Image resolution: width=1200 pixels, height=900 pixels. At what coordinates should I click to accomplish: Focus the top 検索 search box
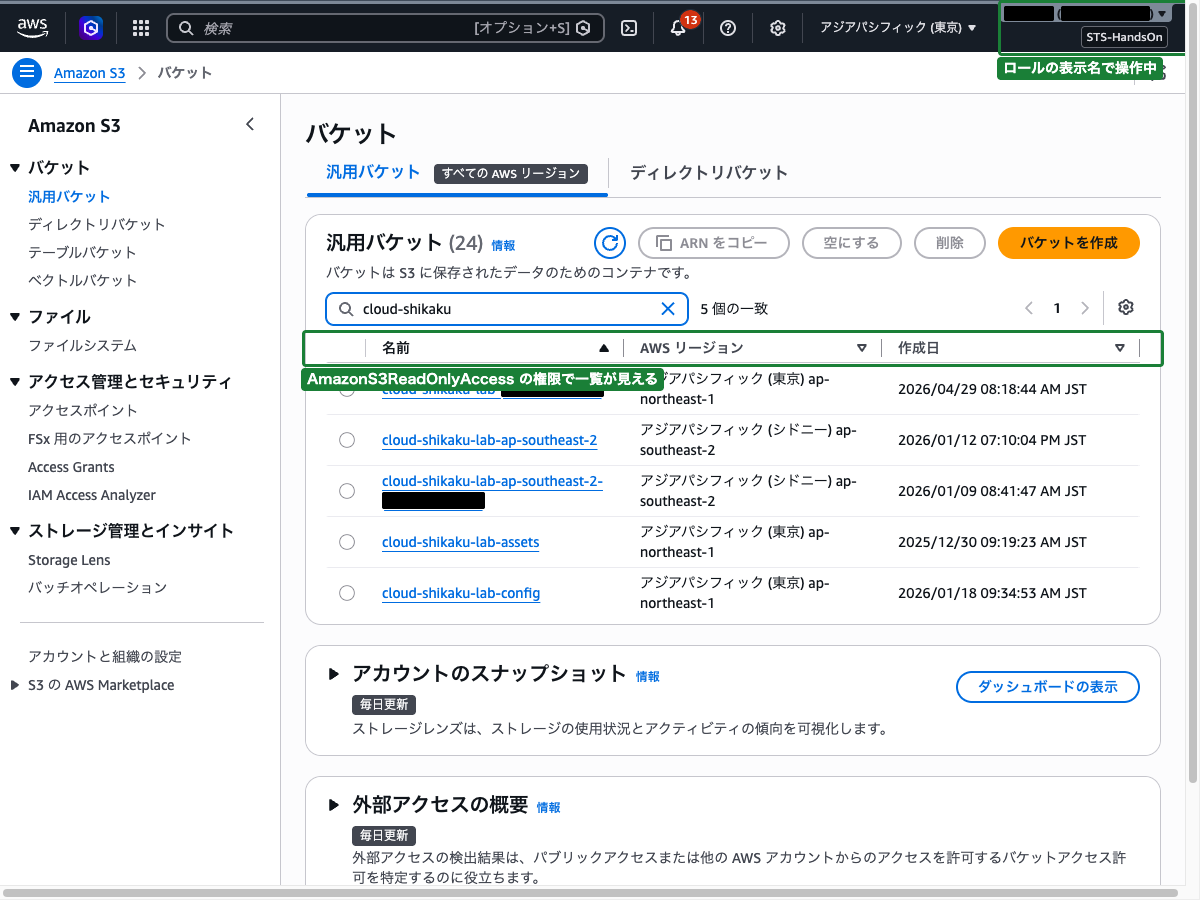pos(385,28)
